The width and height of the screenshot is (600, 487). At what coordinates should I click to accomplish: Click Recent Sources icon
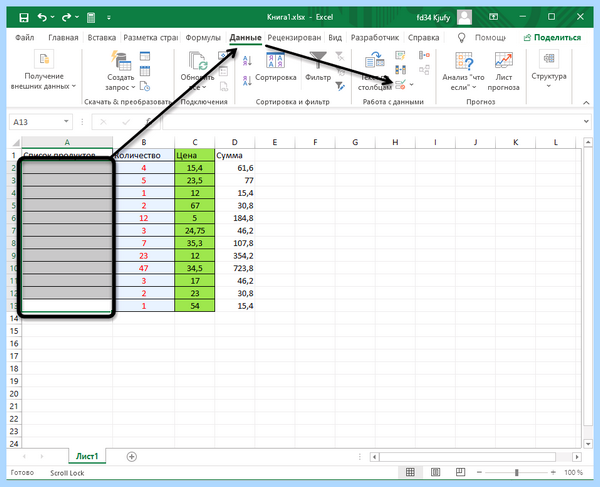coord(145,86)
